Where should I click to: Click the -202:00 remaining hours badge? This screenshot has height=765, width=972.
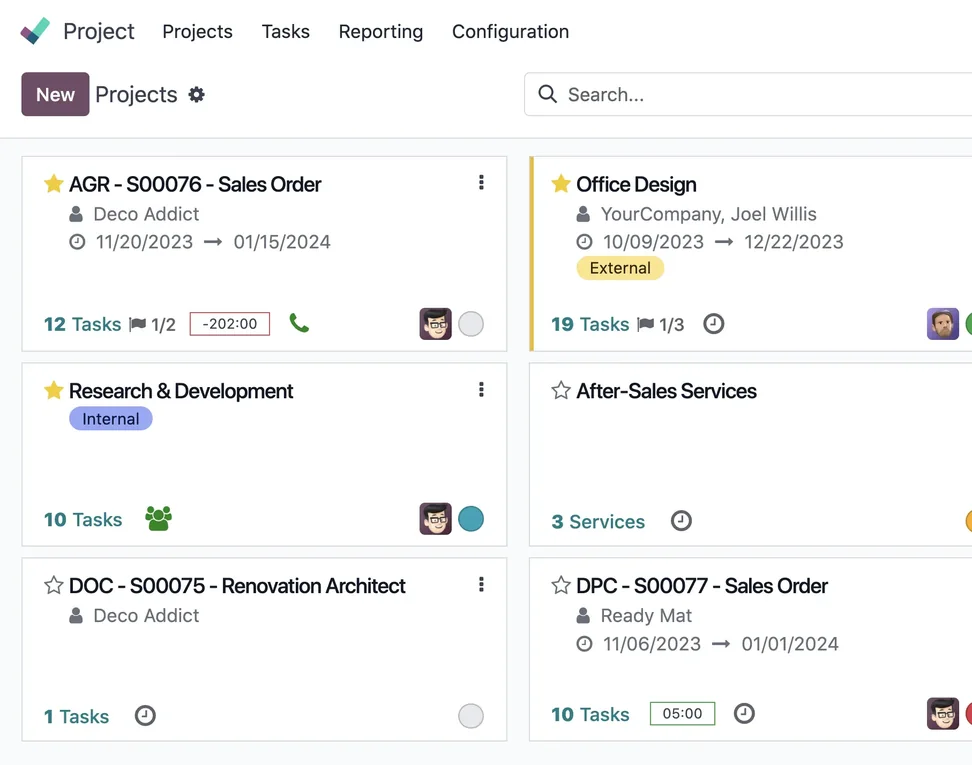click(229, 324)
